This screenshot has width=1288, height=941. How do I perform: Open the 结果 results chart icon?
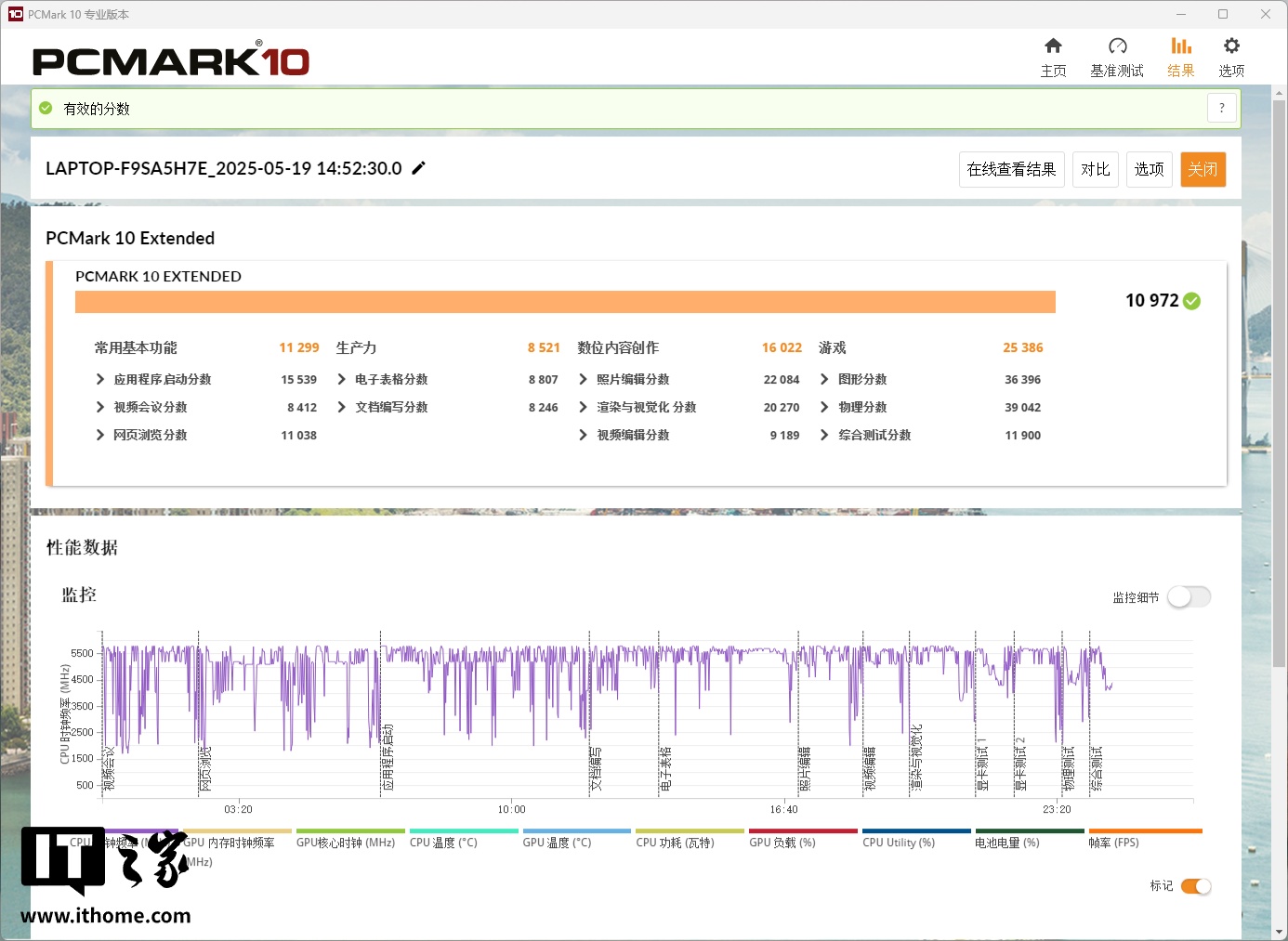(1181, 46)
